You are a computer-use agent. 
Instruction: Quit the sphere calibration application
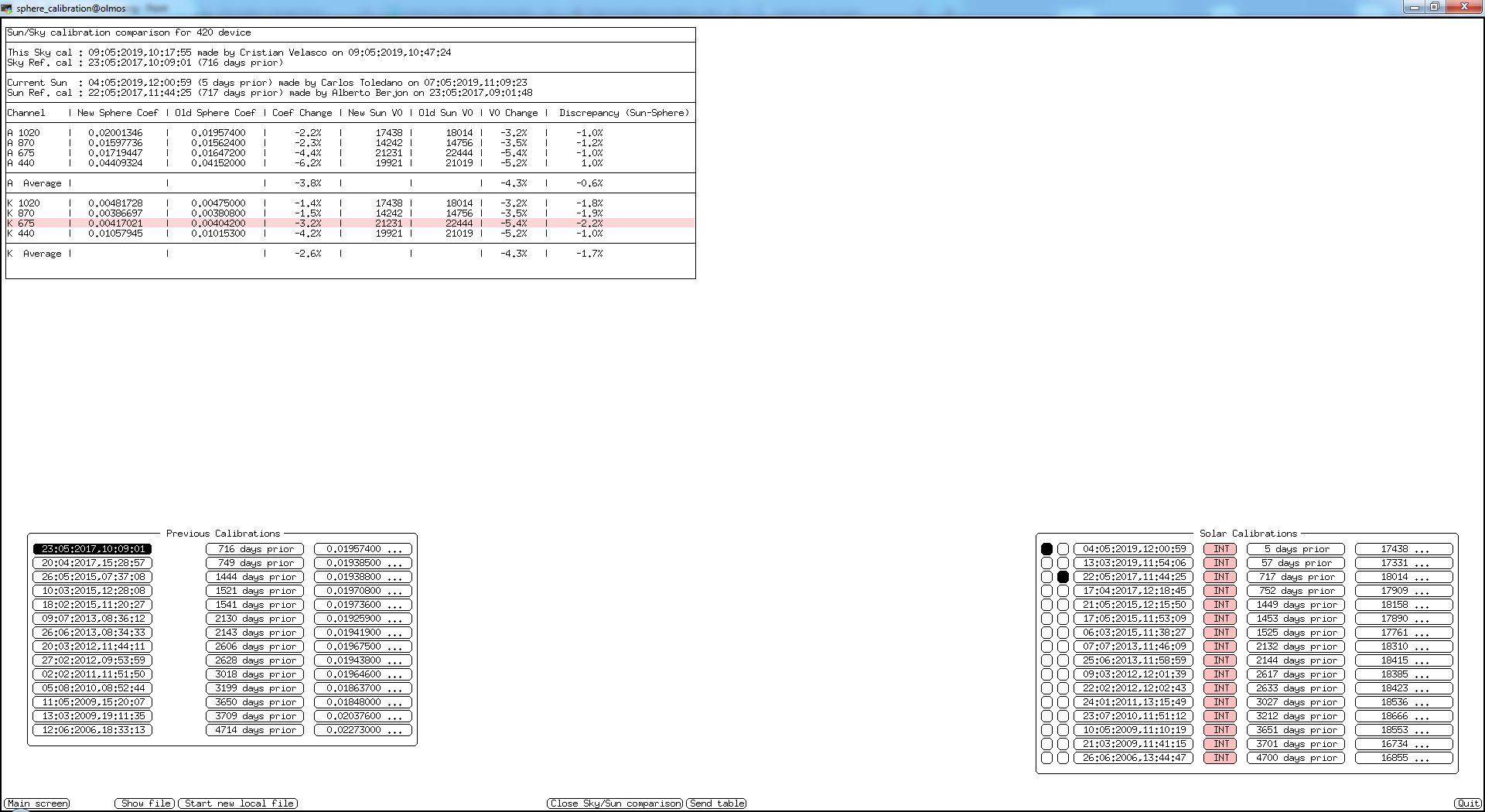(1468, 803)
